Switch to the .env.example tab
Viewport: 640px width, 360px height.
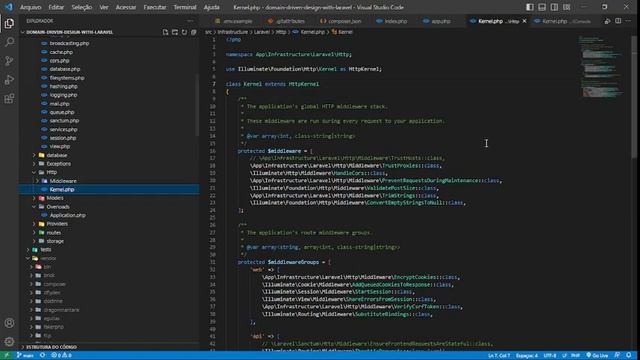coord(233,21)
